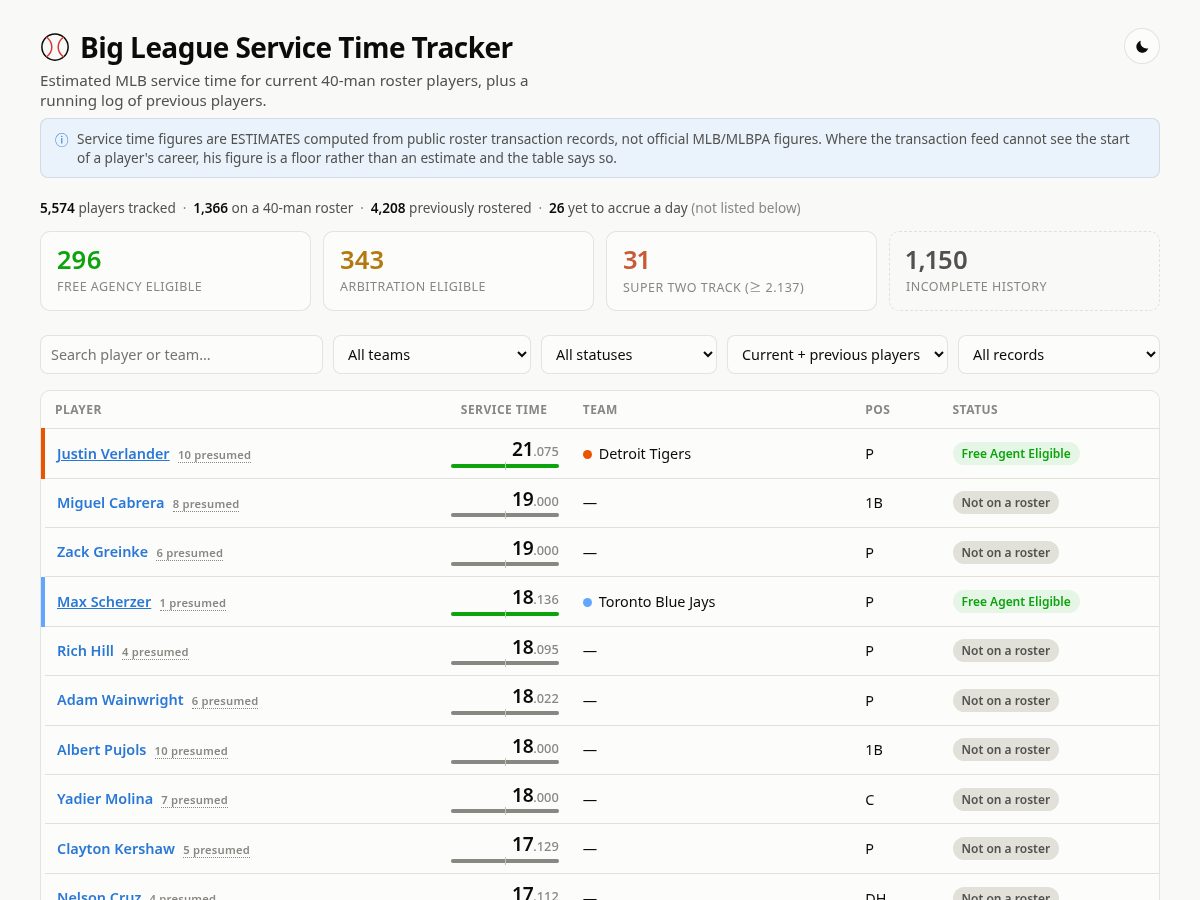Screen dimensions: 1200x900
Task: Click the '10 presumed' tag beside Justin Verlander
Action: (x=214, y=455)
